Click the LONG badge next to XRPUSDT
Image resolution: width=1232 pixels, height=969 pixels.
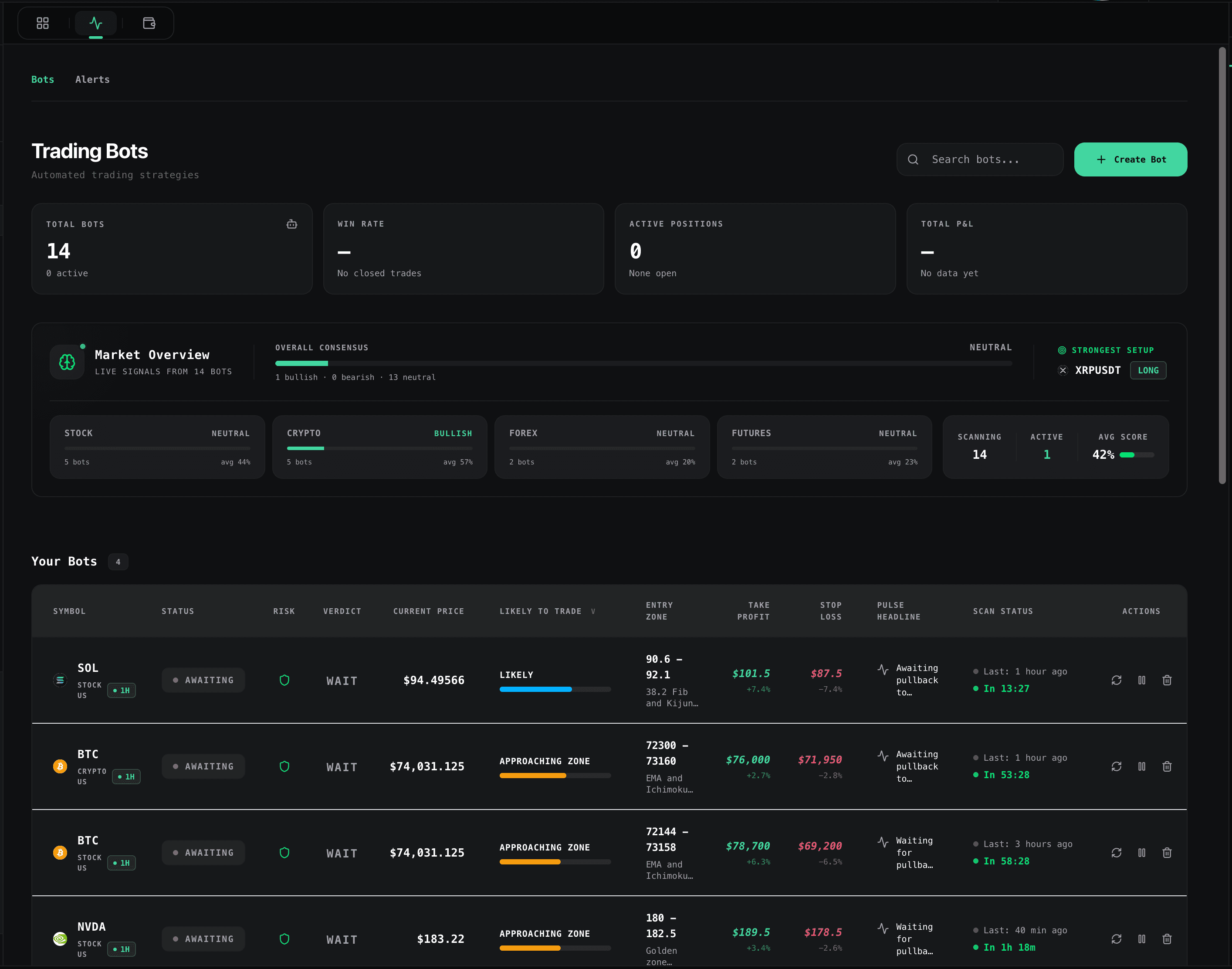[1148, 370]
